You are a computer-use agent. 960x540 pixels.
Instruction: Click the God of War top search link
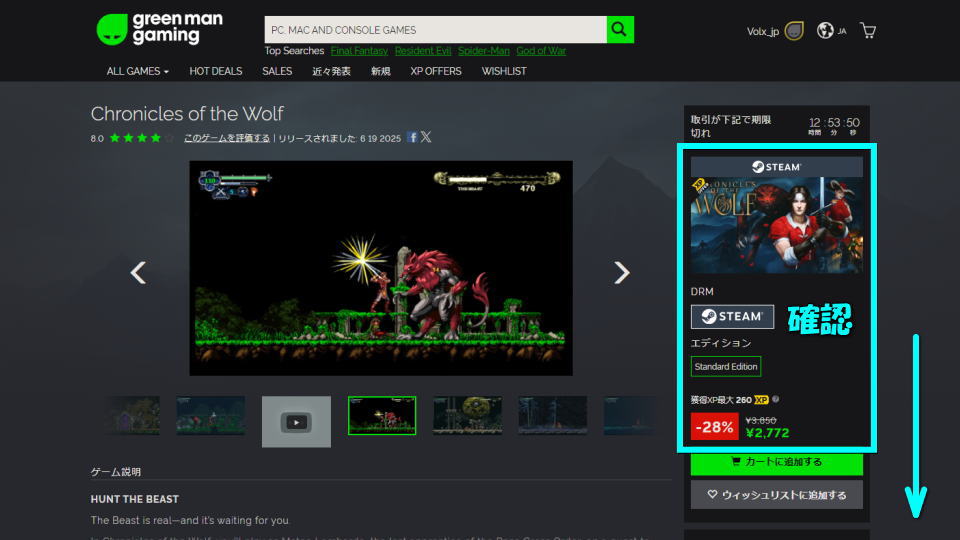(x=541, y=51)
